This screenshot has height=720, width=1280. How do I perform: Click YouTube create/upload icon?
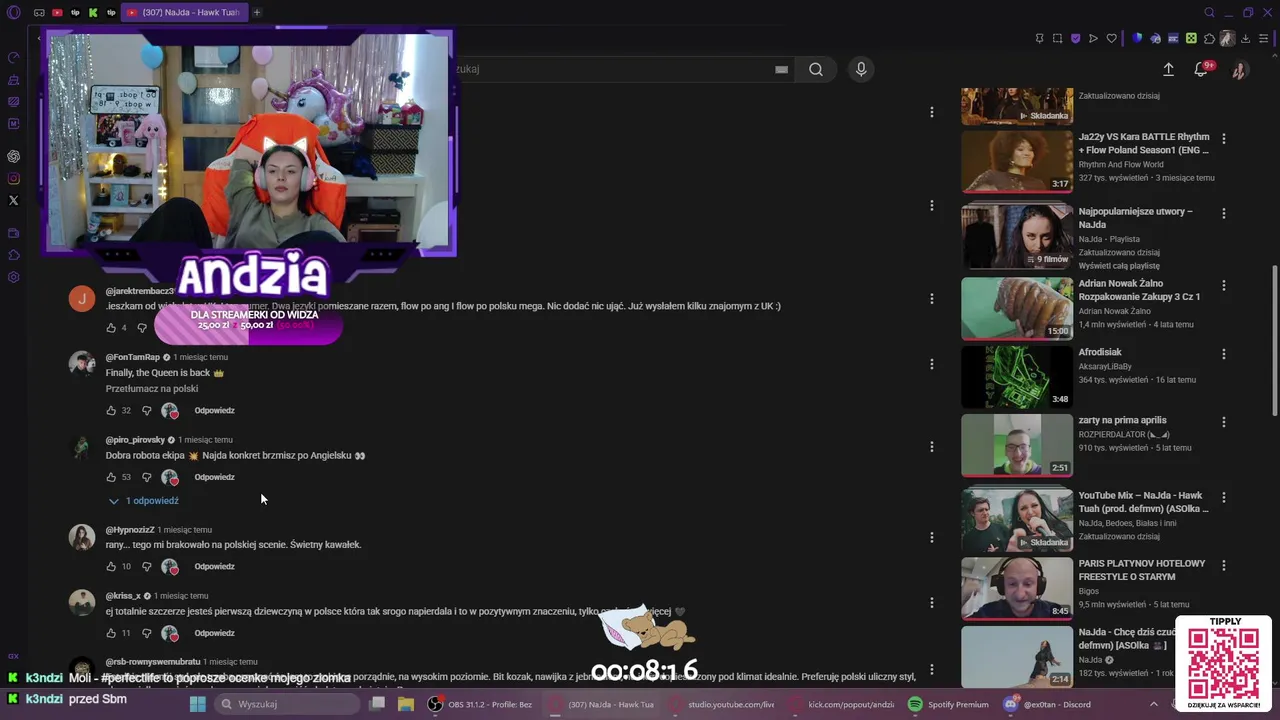point(1168,69)
